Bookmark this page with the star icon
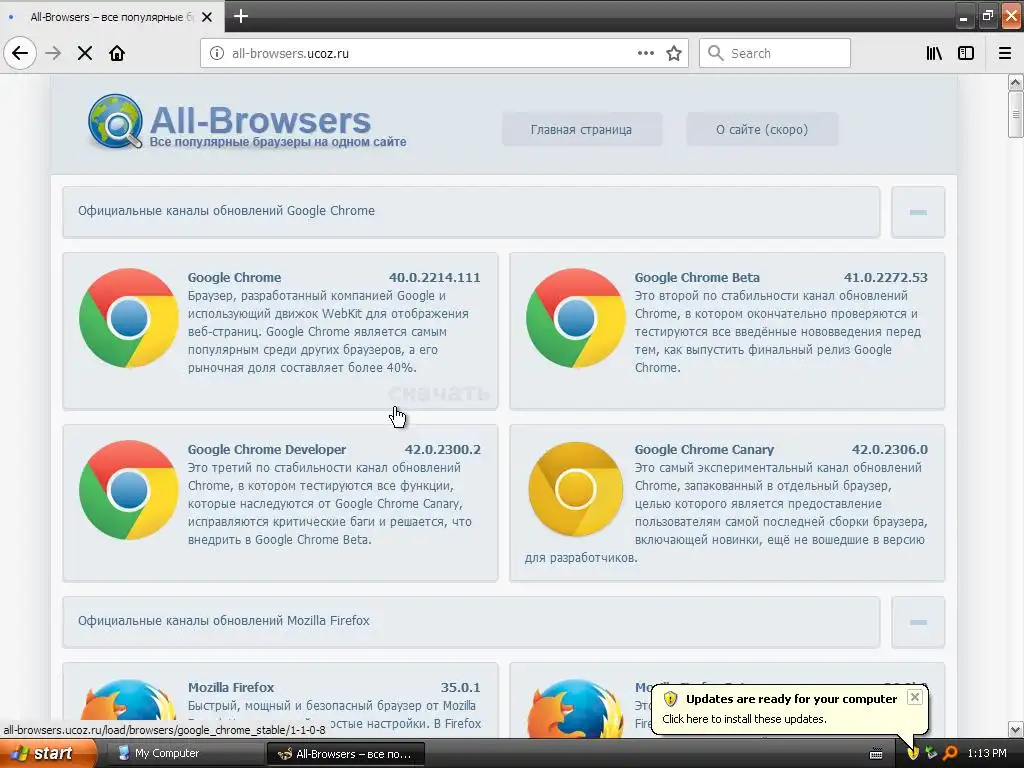The height and width of the screenshot is (768, 1024). point(674,53)
